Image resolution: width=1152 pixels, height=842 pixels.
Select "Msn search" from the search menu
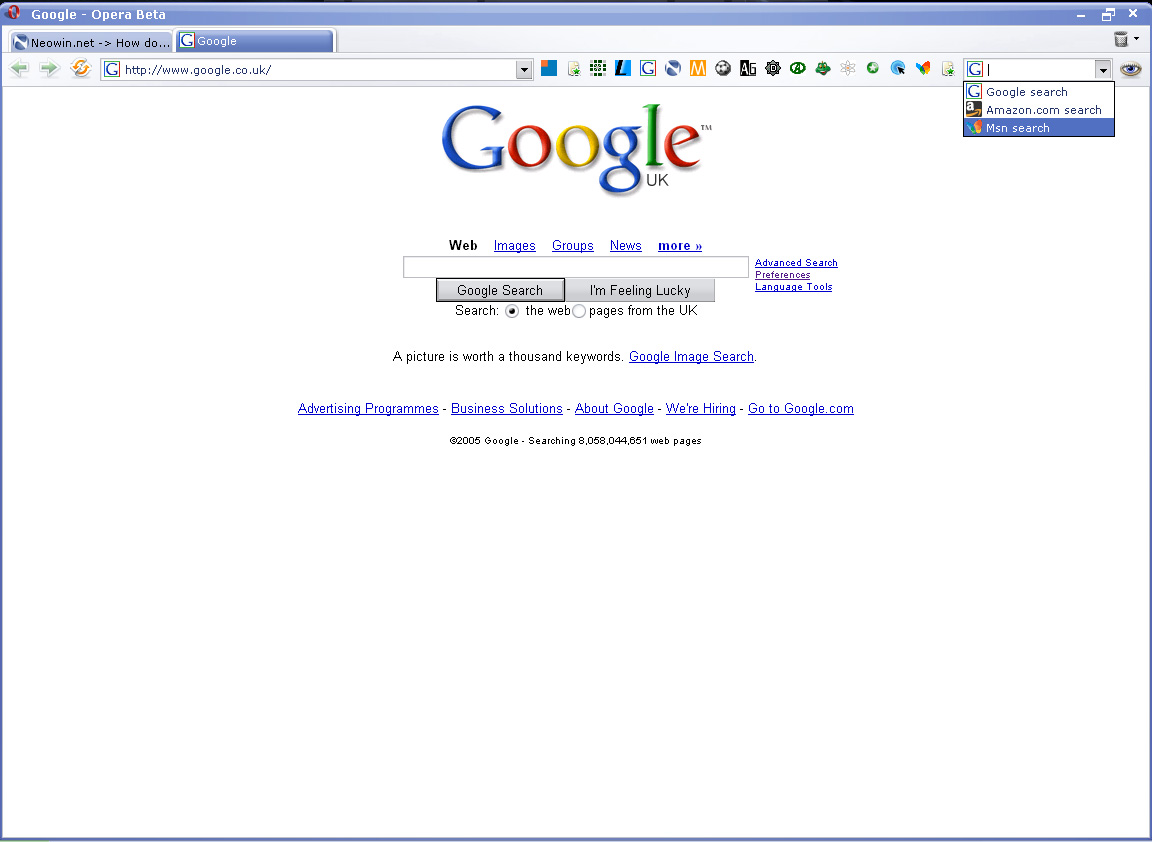[1017, 128]
